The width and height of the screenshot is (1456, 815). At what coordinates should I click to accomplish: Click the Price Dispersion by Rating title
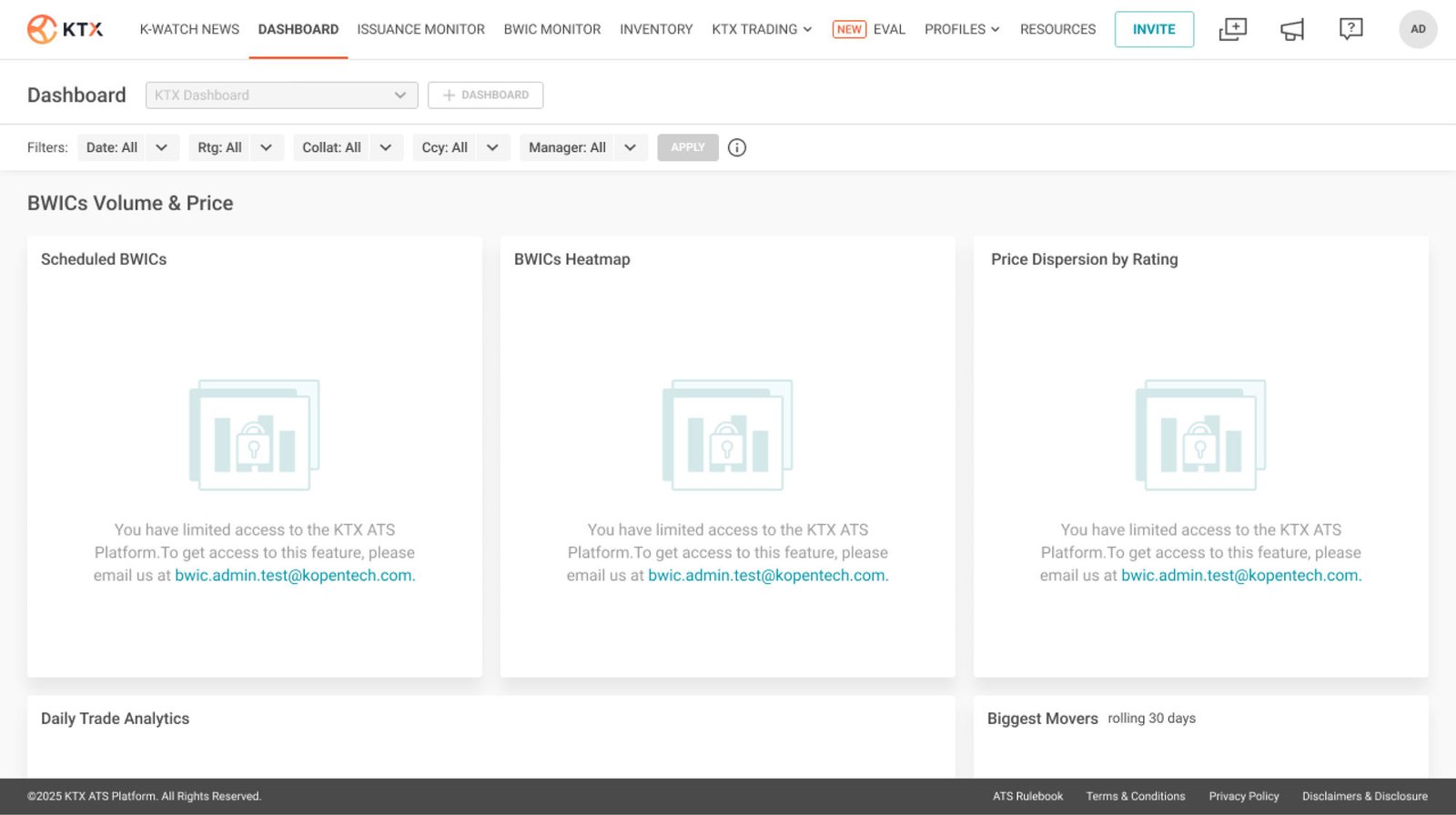pyautogui.click(x=1085, y=259)
